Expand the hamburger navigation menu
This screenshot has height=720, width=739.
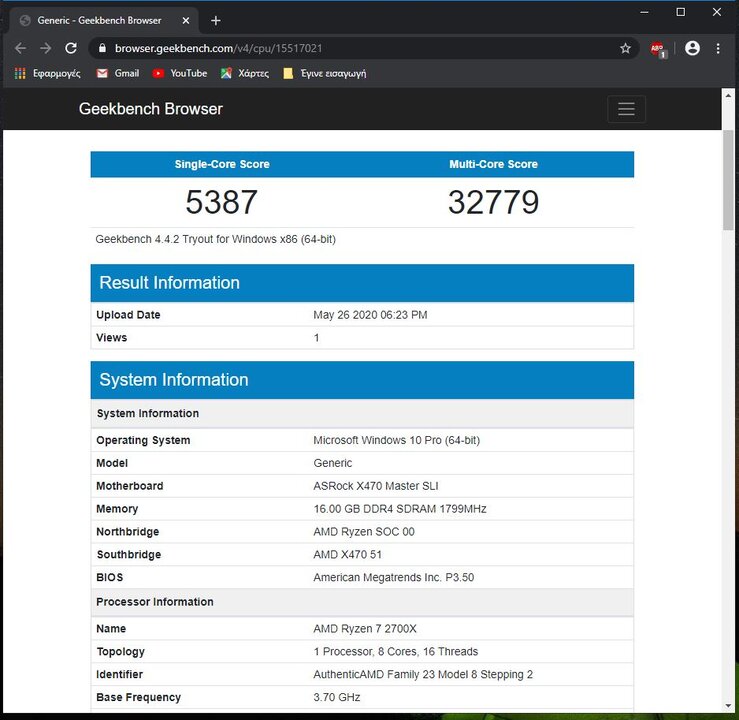pyautogui.click(x=626, y=109)
